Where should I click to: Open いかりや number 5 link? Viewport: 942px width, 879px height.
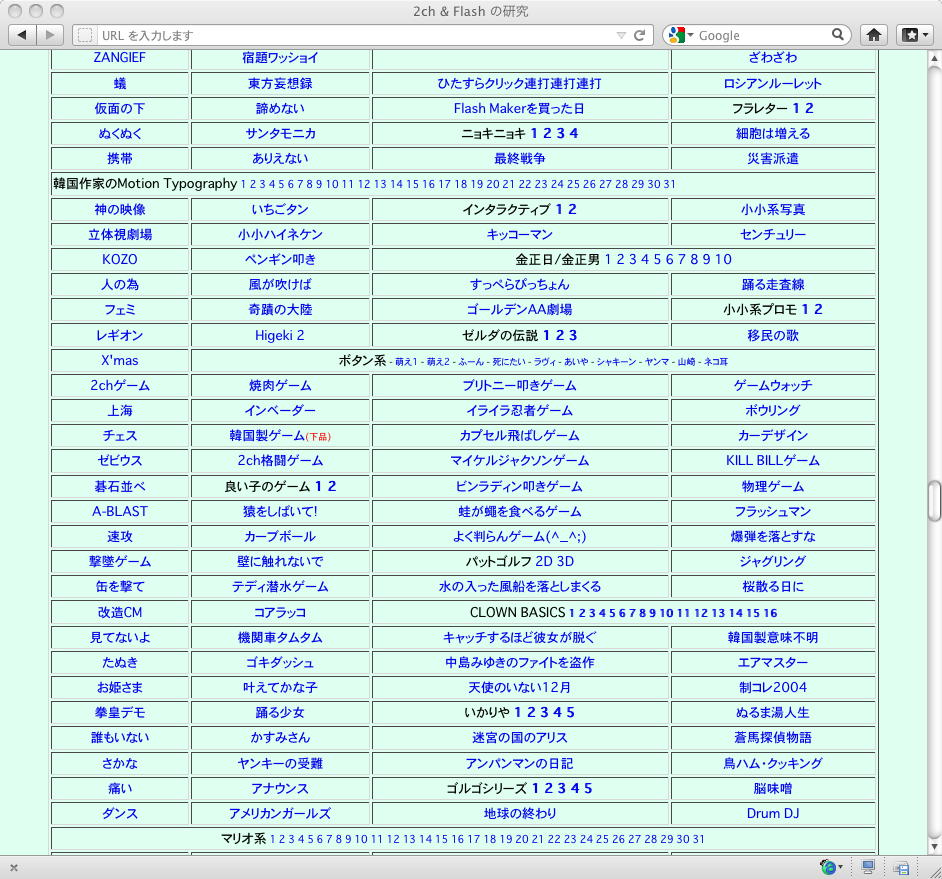570,713
